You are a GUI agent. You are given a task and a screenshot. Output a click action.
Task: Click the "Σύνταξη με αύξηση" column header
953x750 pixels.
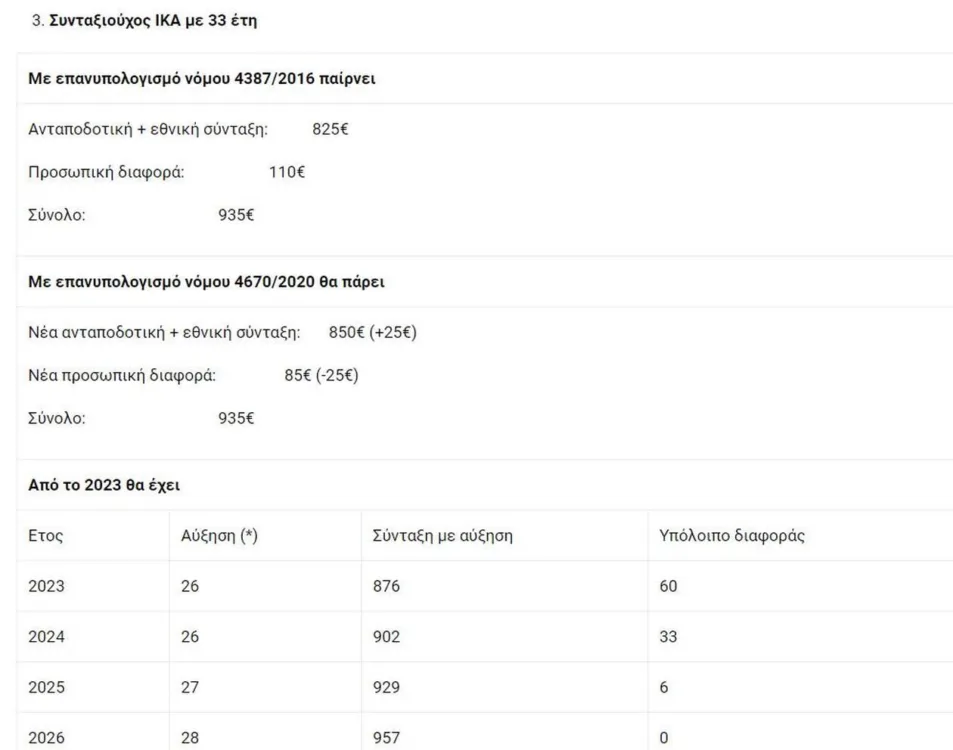tap(436, 536)
